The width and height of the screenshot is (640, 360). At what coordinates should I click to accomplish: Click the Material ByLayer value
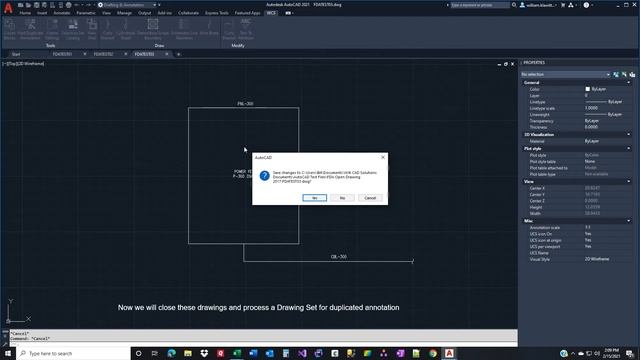[592, 141]
